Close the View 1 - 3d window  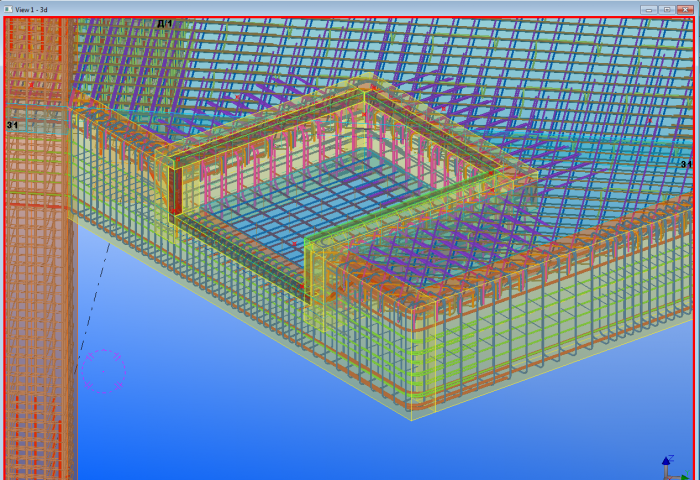685,9
